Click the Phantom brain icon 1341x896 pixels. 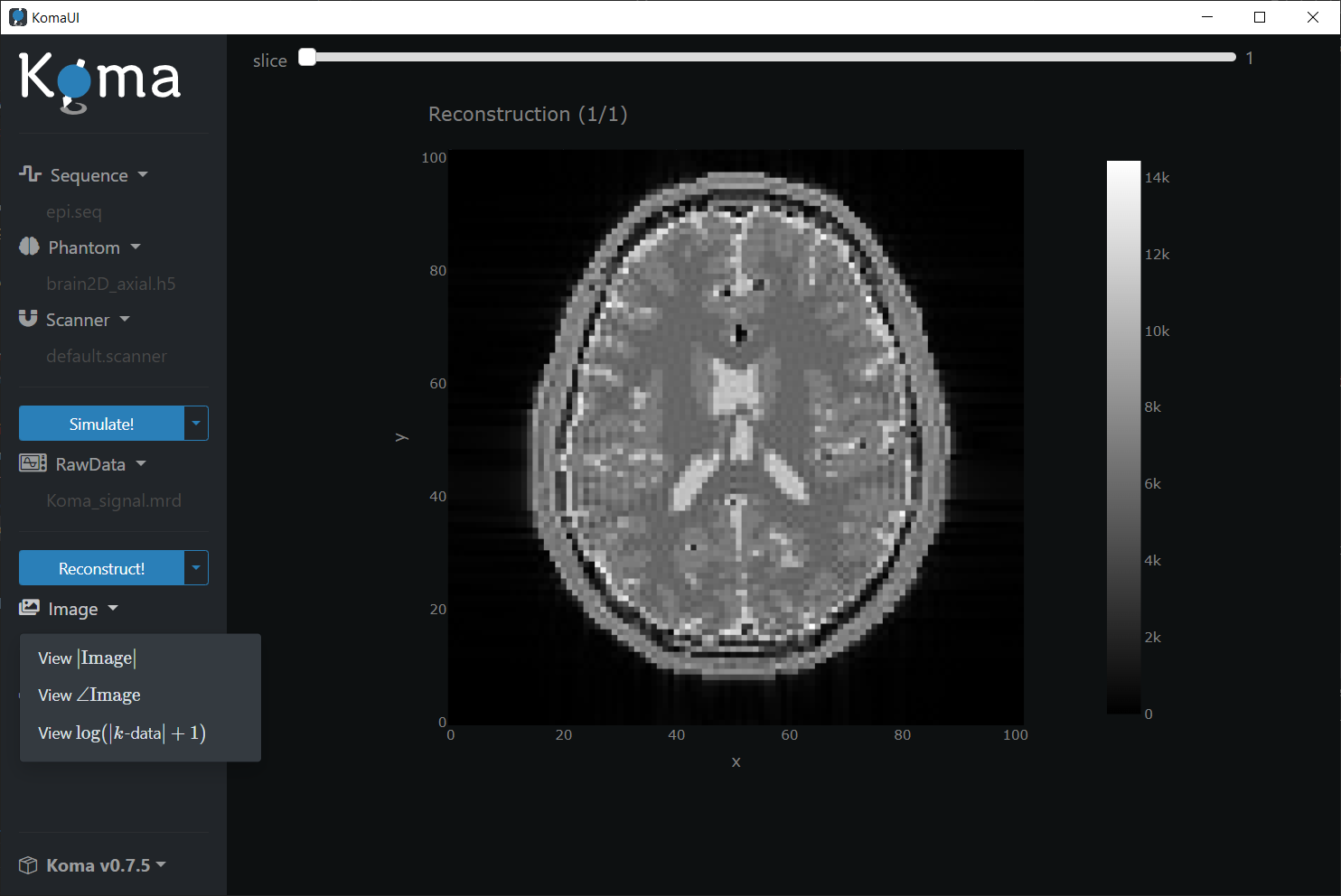point(29,247)
